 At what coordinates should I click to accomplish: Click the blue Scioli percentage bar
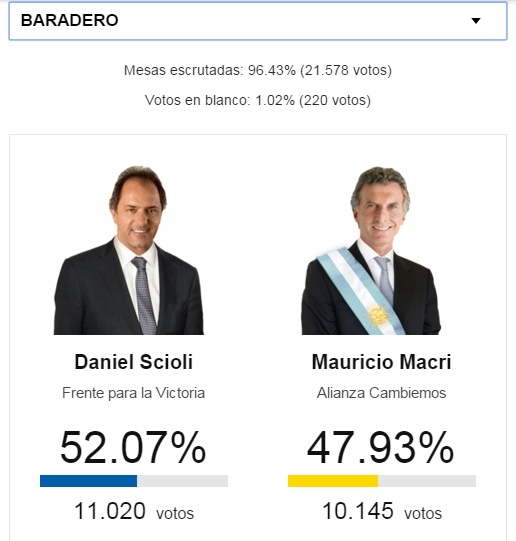pyautogui.click(x=88, y=481)
